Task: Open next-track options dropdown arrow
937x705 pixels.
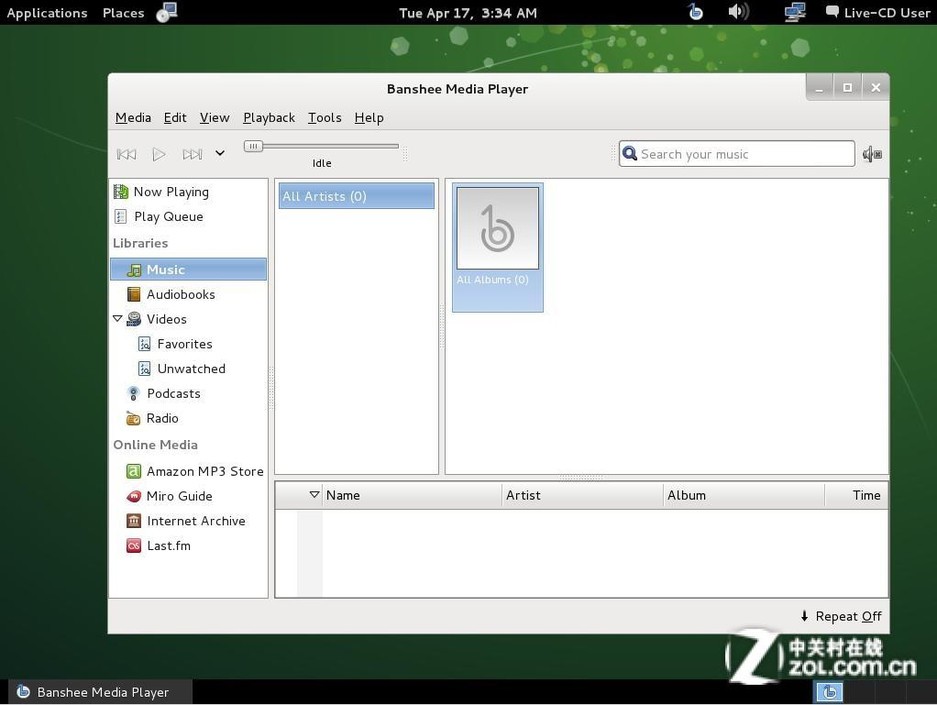Action: click(220, 154)
